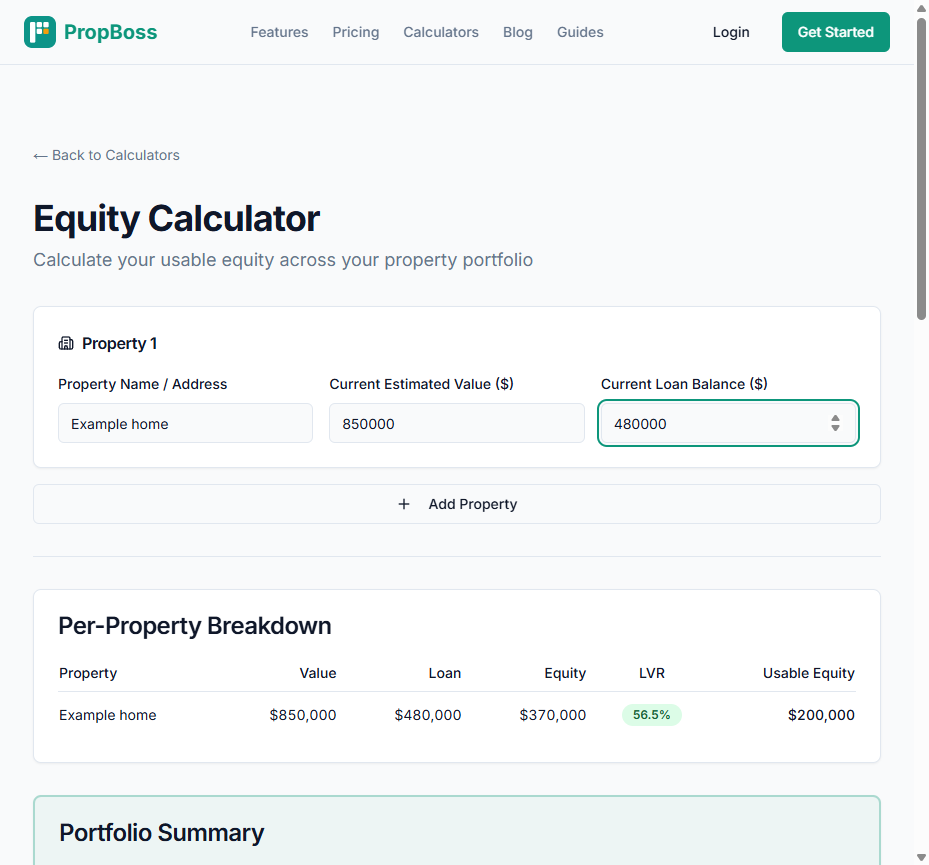The width and height of the screenshot is (929, 865).
Task: Open the Guides navigation link
Action: (x=580, y=32)
